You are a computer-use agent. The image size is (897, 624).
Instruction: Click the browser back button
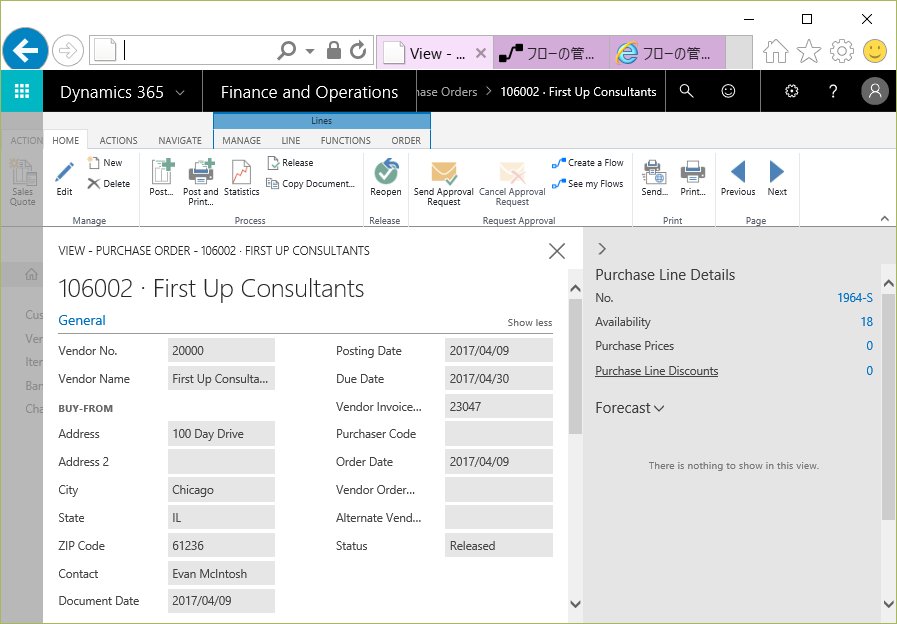25,50
